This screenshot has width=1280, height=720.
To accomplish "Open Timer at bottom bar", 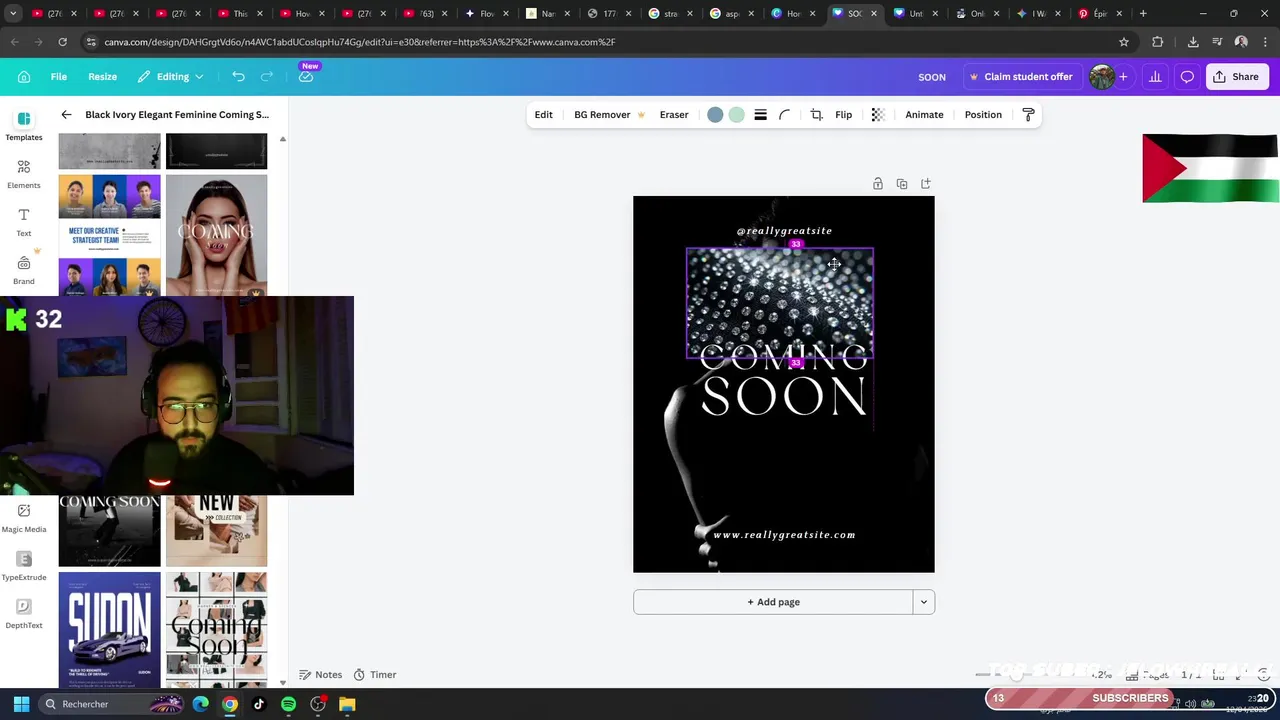I will [x=375, y=675].
